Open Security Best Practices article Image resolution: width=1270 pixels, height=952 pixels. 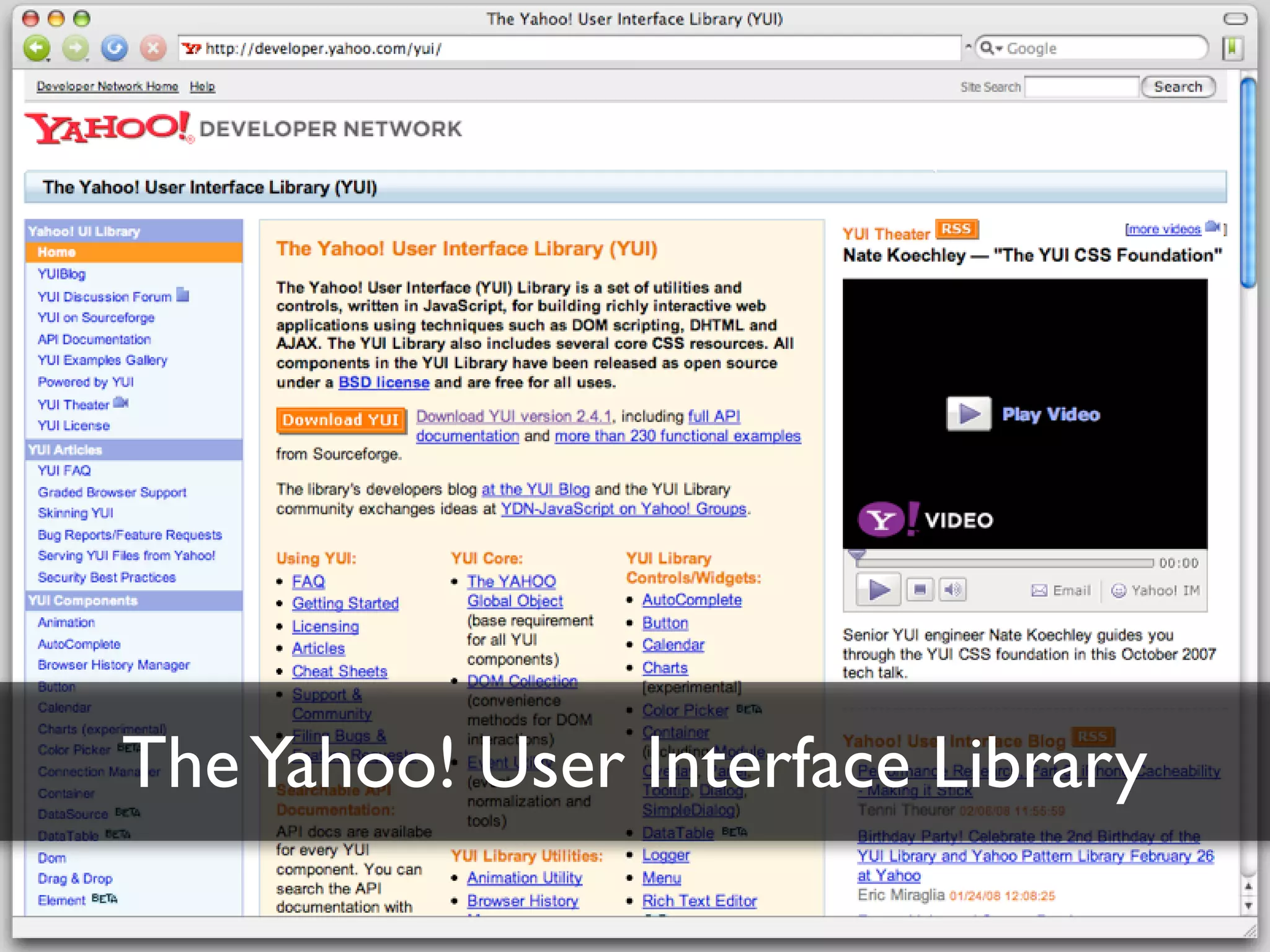click(107, 578)
